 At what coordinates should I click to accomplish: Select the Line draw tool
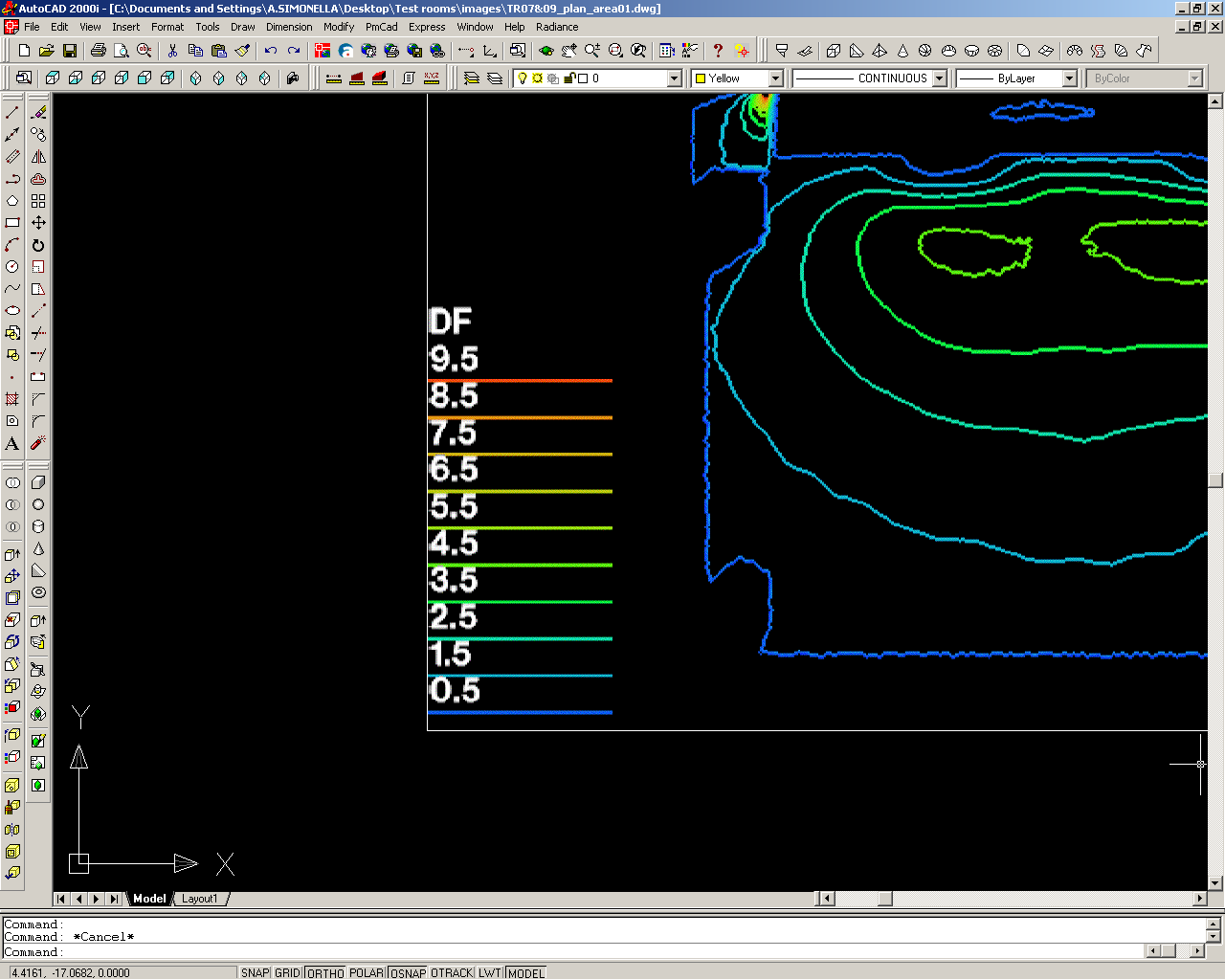click(x=12, y=113)
